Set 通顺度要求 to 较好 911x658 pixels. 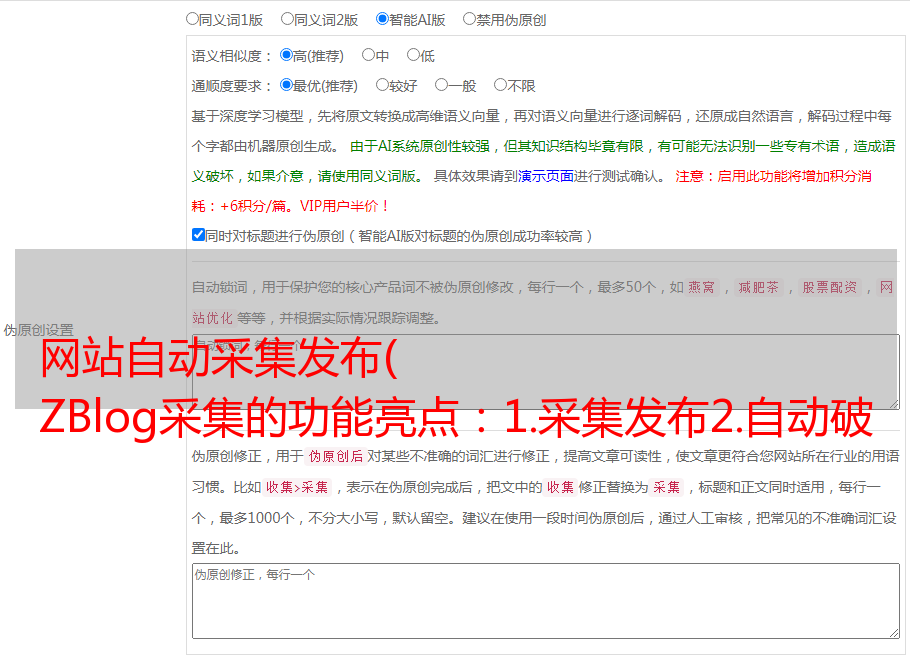(382, 85)
